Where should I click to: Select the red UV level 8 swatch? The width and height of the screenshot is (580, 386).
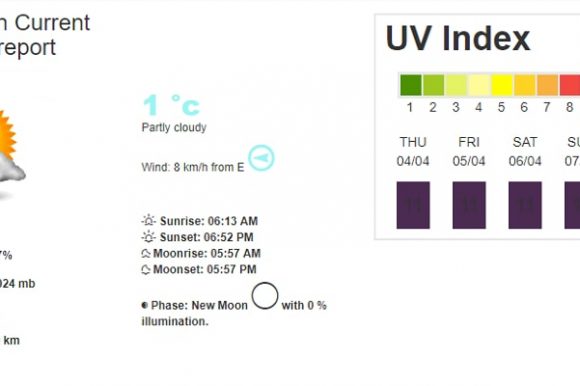pyautogui.click(x=570, y=85)
